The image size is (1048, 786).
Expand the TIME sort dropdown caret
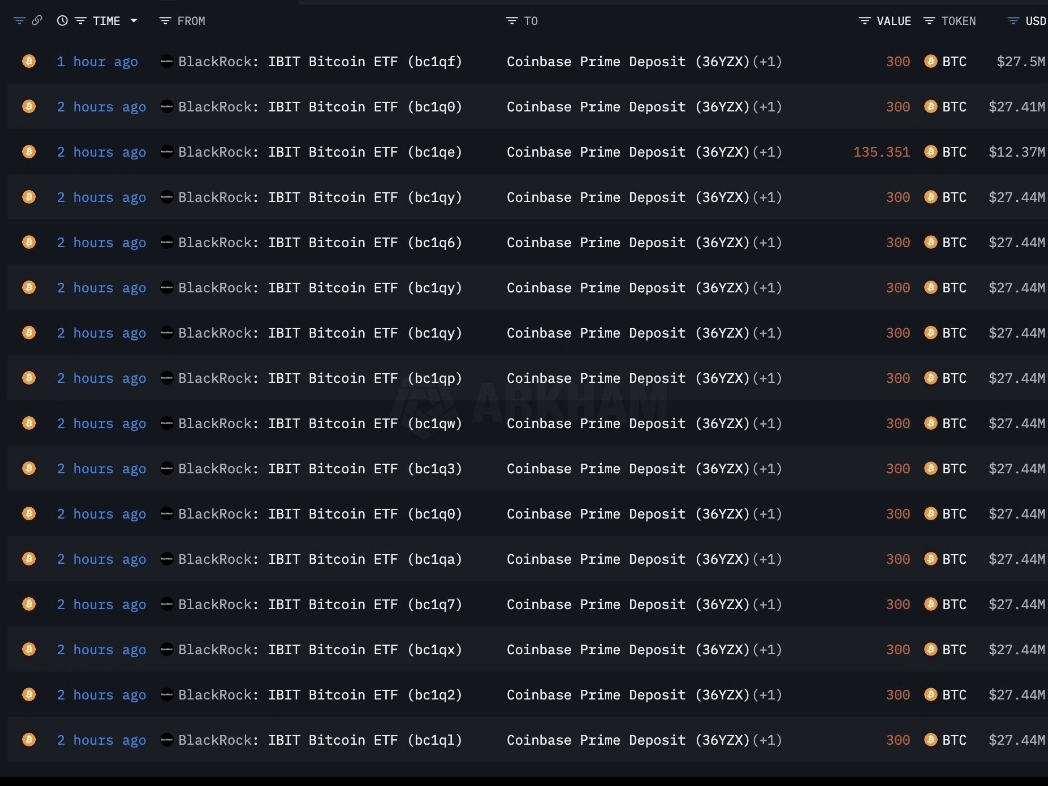[x=134, y=21]
